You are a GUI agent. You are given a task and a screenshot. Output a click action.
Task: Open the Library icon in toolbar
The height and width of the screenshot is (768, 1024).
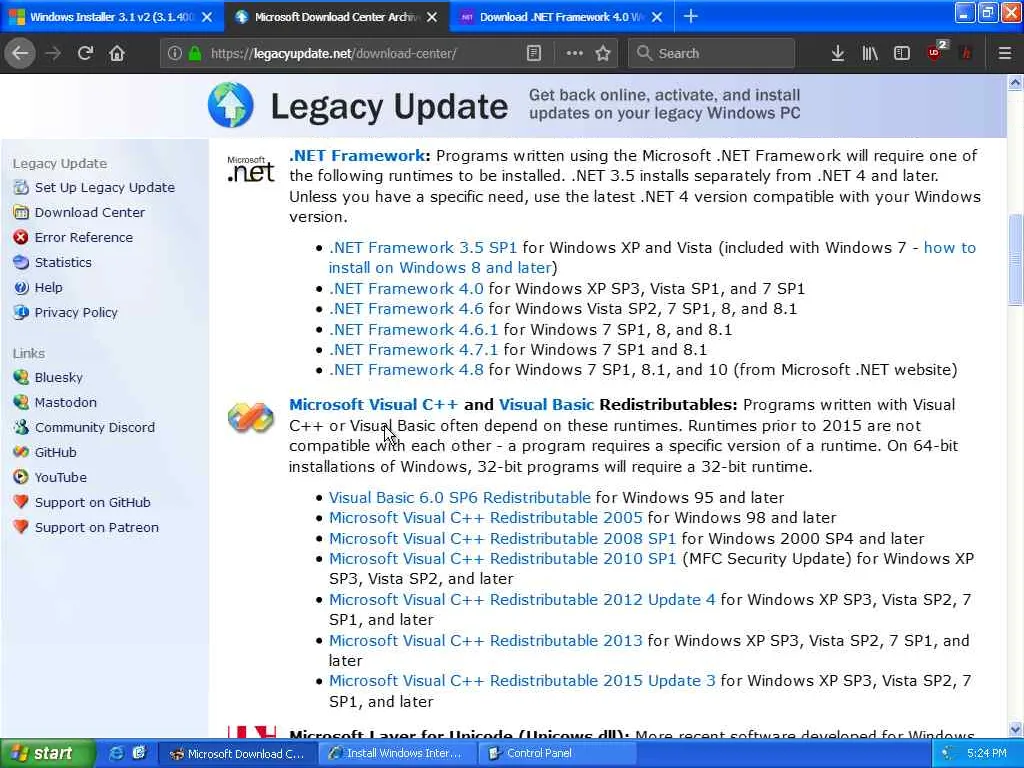point(870,53)
